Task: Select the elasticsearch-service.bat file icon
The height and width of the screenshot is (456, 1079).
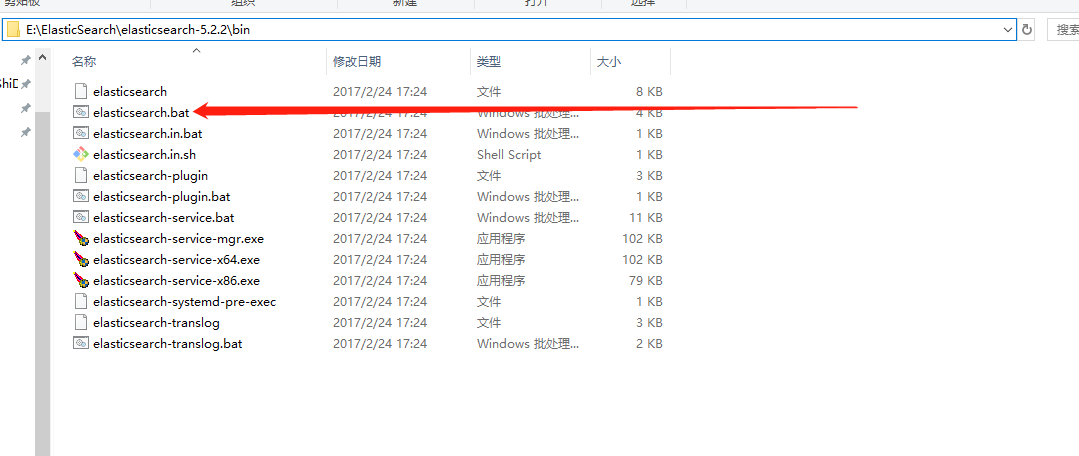Action: tap(81, 217)
